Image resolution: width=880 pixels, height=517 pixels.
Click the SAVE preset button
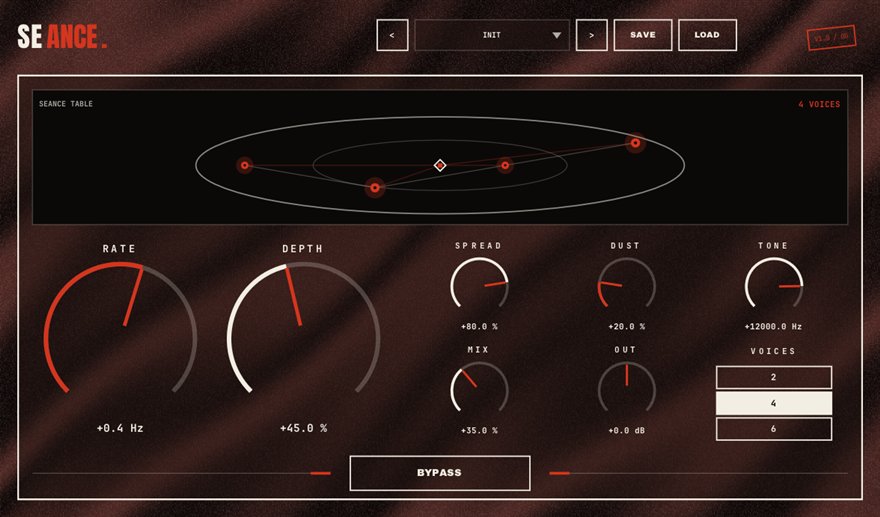[643, 35]
